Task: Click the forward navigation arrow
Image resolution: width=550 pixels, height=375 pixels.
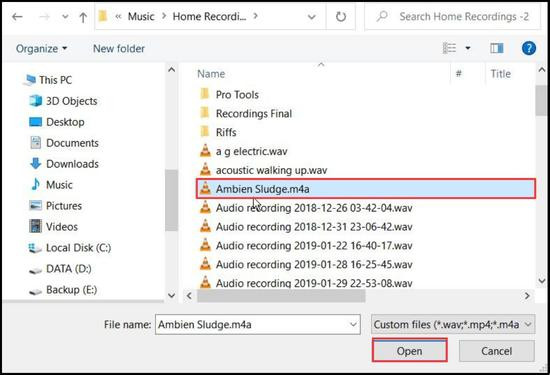Action: tap(44, 16)
